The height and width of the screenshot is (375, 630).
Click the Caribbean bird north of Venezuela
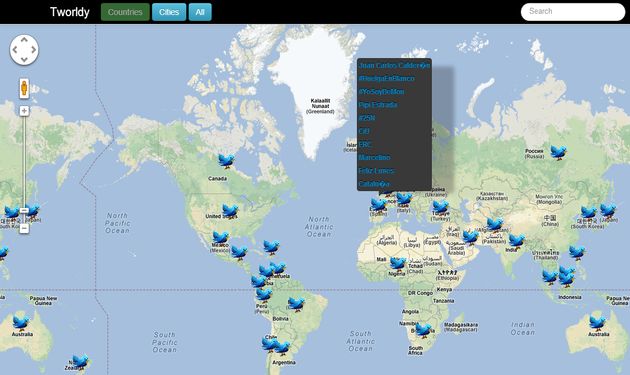(x=271, y=247)
